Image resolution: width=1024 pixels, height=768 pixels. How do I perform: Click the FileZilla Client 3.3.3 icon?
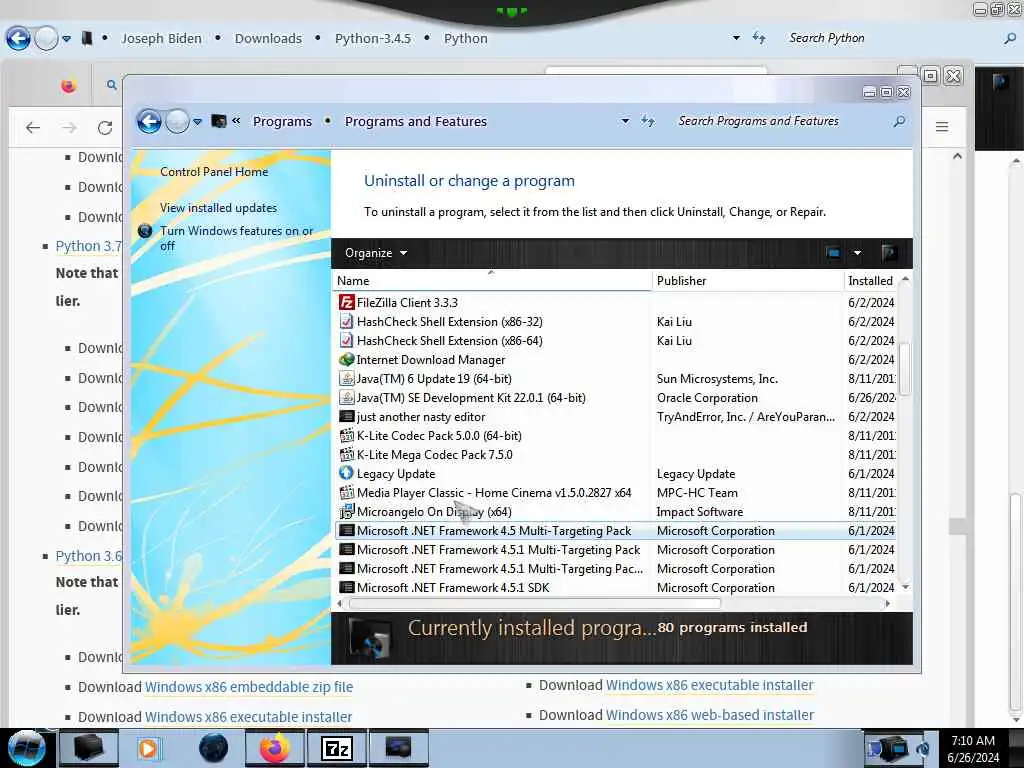pos(346,302)
